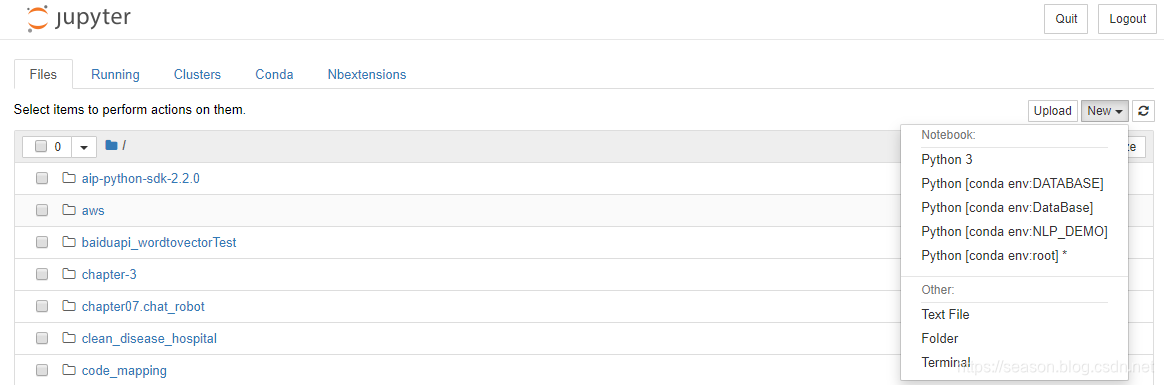1164x385 pixels.
Task: Open the selection filter dropdown arrow
Action: point(84,147)
